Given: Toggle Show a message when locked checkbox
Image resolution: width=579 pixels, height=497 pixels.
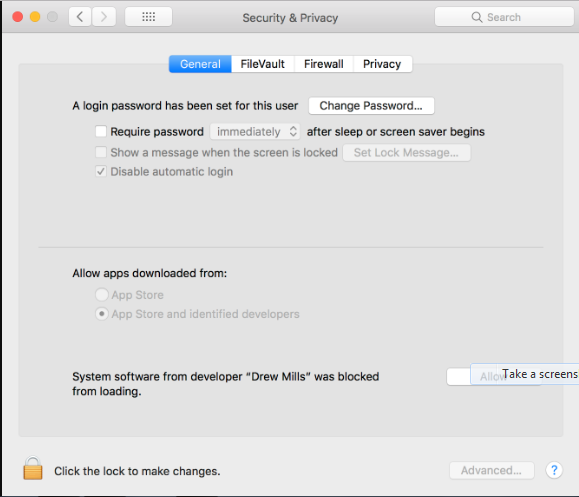Looking at the screenshot, I should pos(101,152).
